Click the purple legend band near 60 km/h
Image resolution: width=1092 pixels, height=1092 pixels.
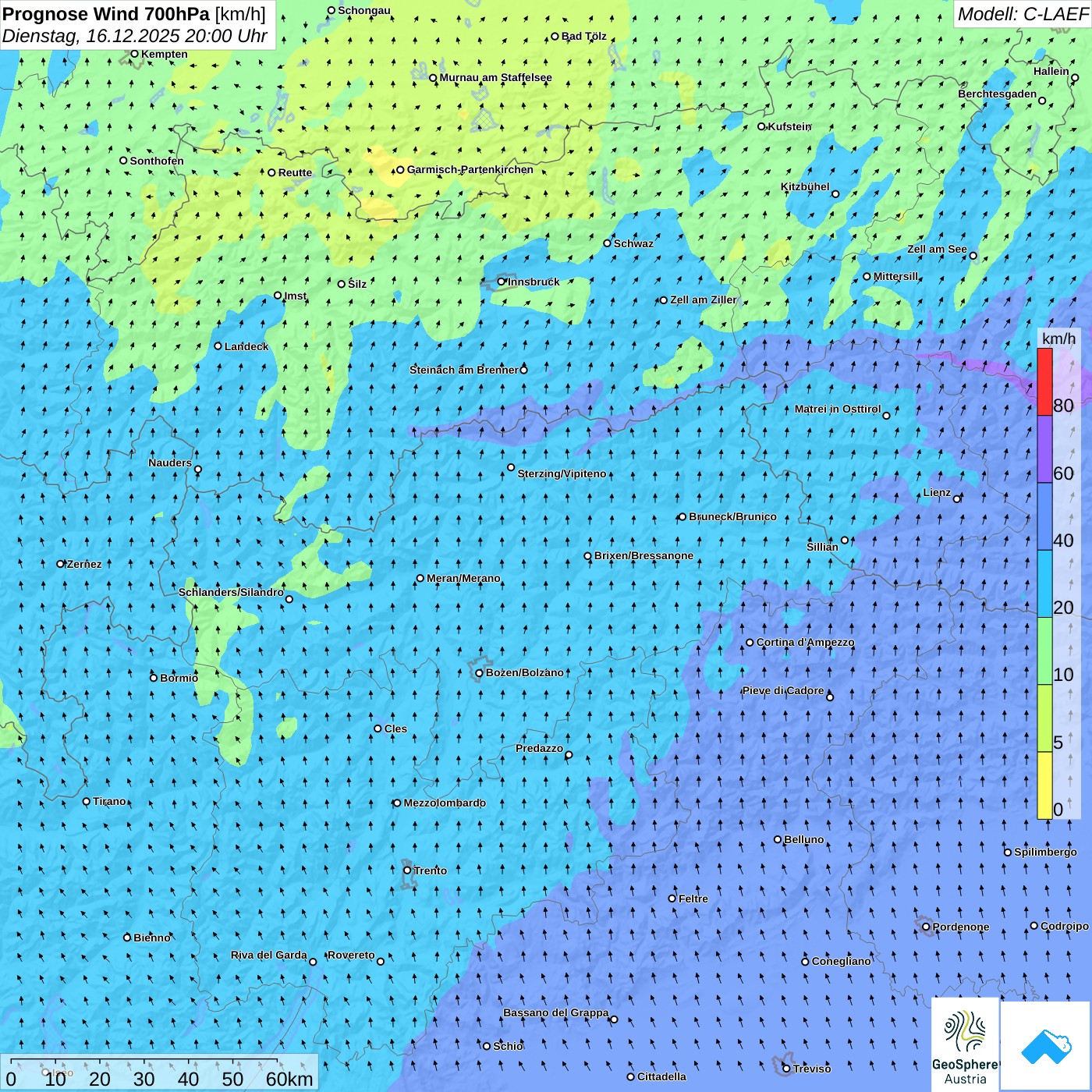coord(1044,449)
